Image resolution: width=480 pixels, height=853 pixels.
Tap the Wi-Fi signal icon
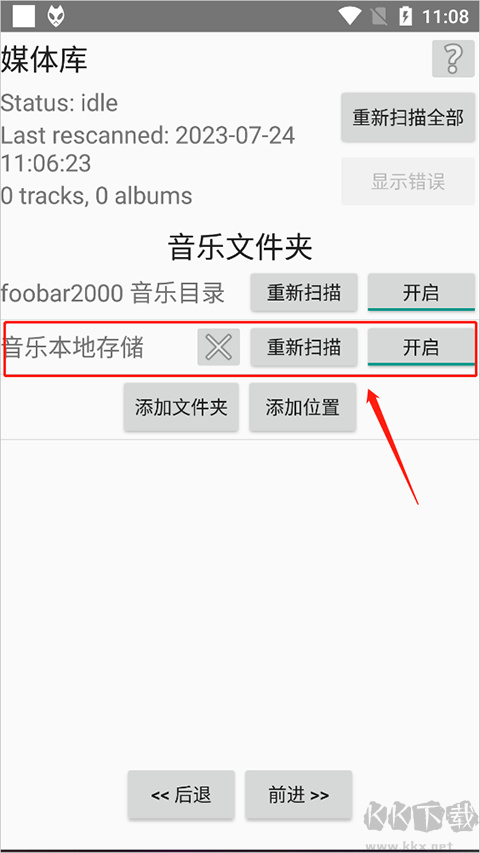click(x=350, y=16)
